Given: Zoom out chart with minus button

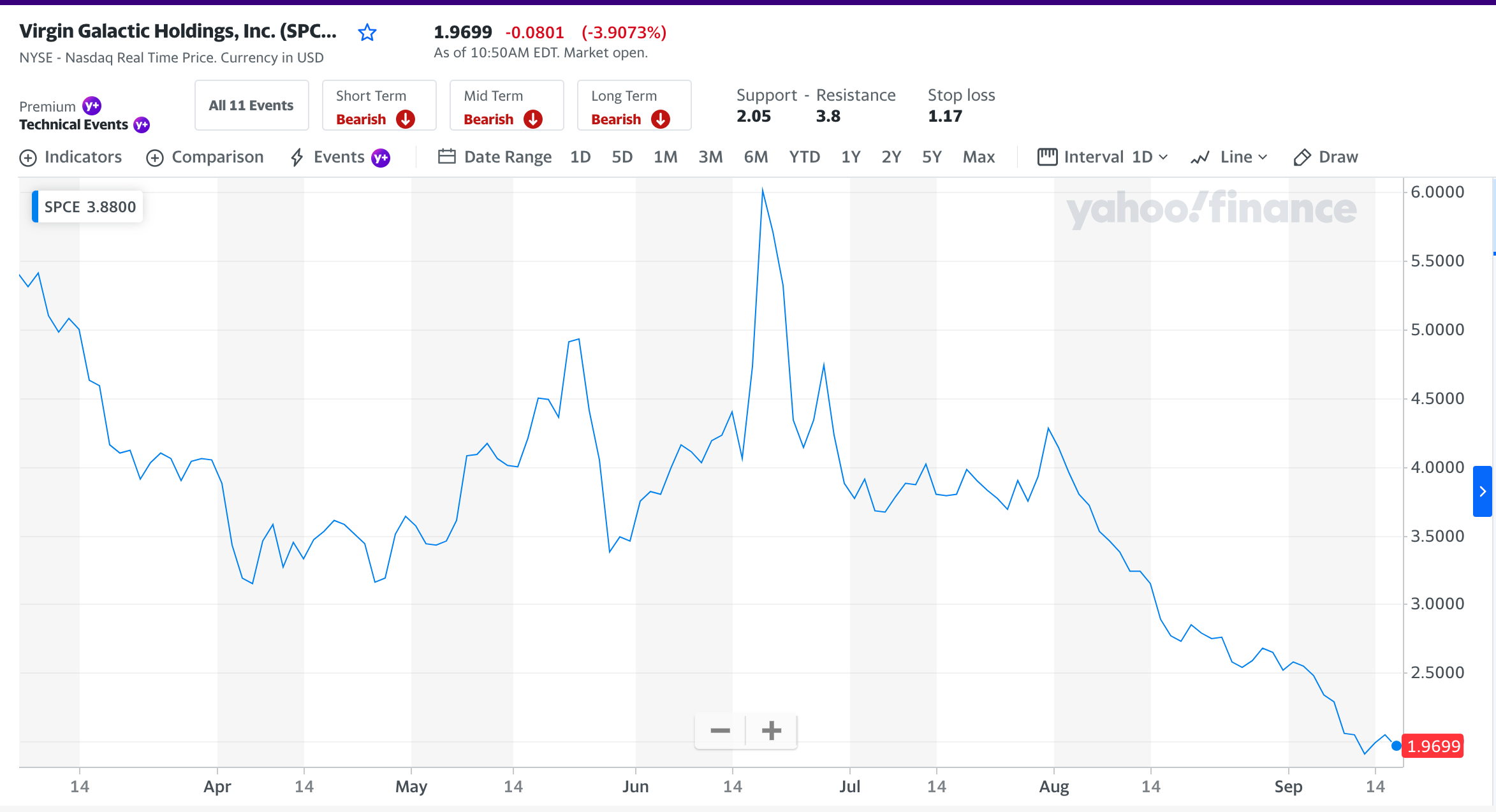Looking at the screenshot, I should [720, 730].
